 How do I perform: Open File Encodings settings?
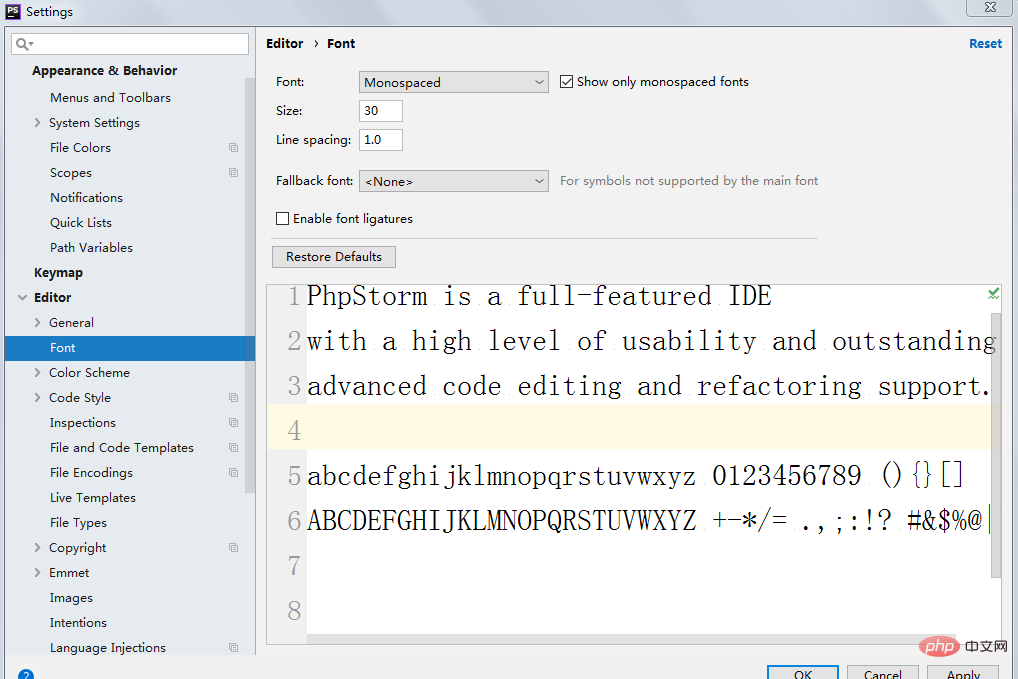click(x=91, y=473)
